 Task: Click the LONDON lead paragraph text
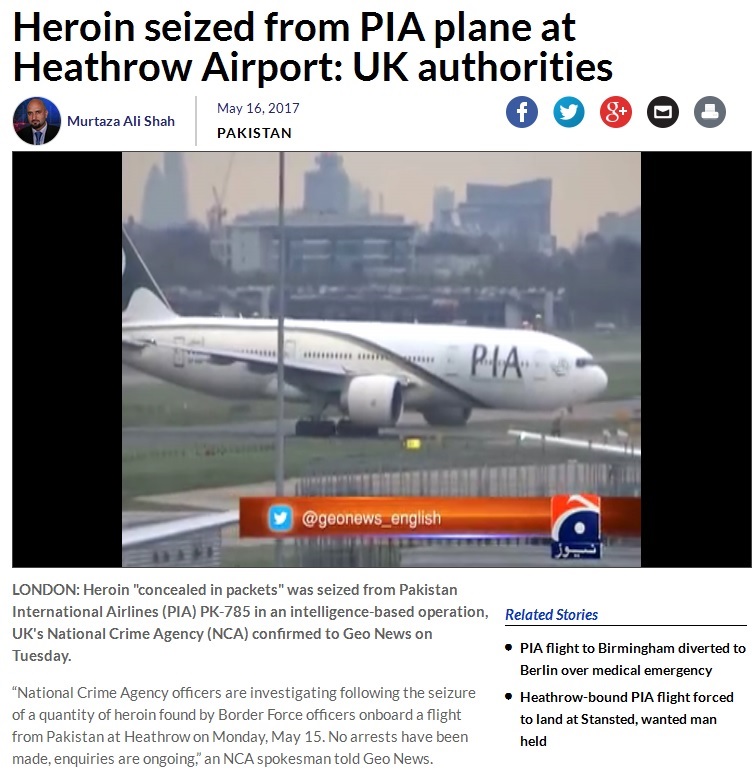[251, 623]
